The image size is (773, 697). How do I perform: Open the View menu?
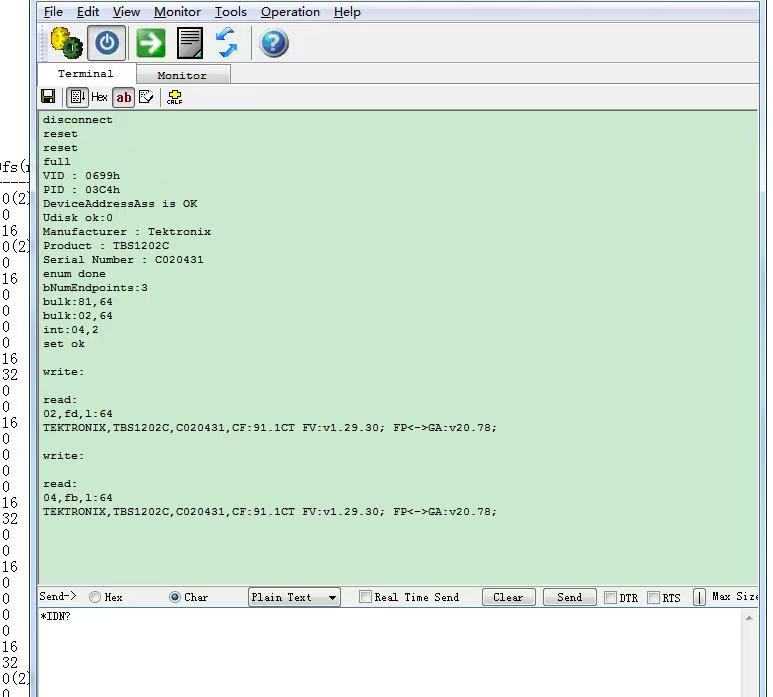point(126,12)
